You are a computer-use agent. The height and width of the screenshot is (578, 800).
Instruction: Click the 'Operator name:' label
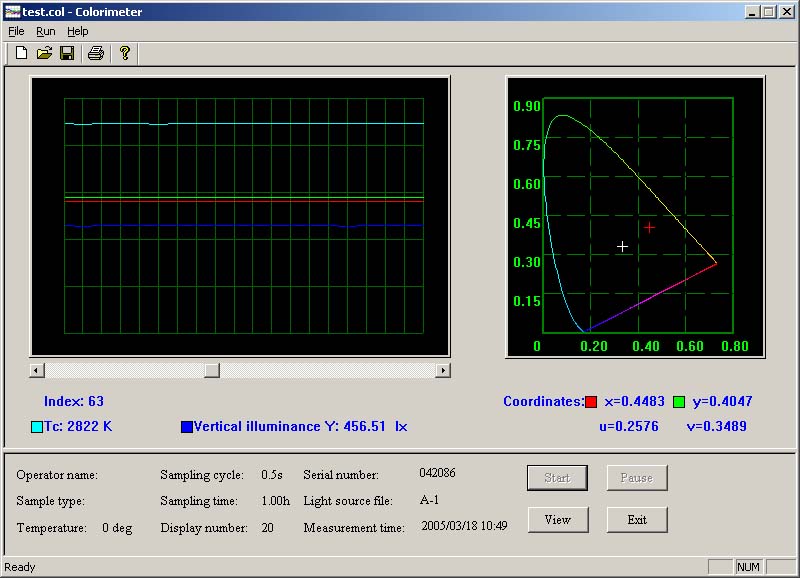click(57, 475)
